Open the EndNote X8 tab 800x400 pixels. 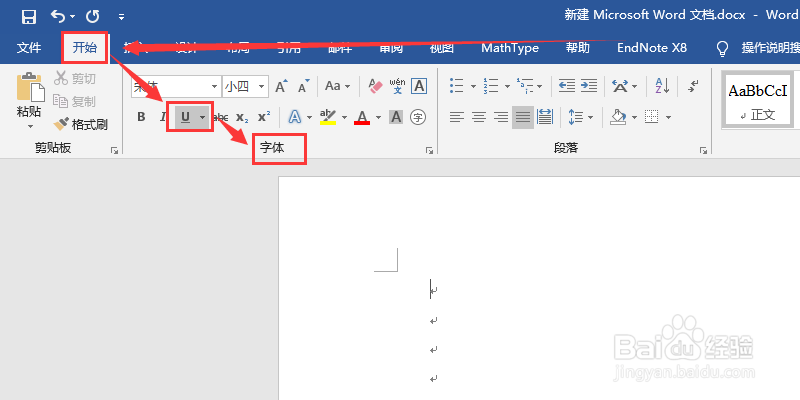(x=652, y=48)
